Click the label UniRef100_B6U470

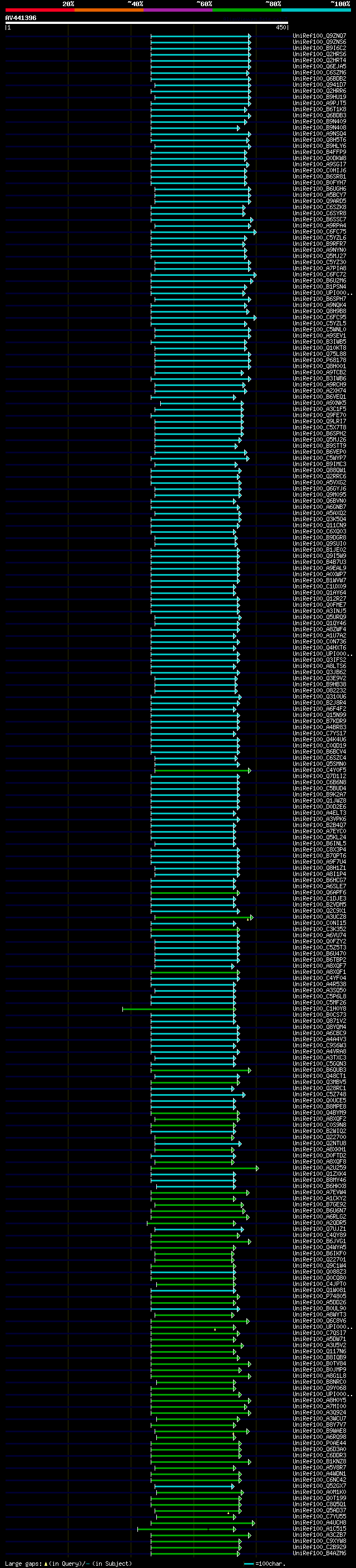tap(319, 953)
